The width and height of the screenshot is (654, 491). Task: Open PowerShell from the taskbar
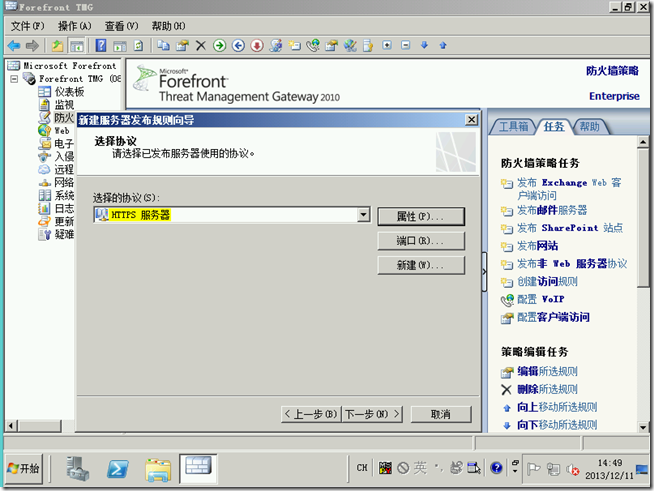pyautogui.click(x=118, y=469)
